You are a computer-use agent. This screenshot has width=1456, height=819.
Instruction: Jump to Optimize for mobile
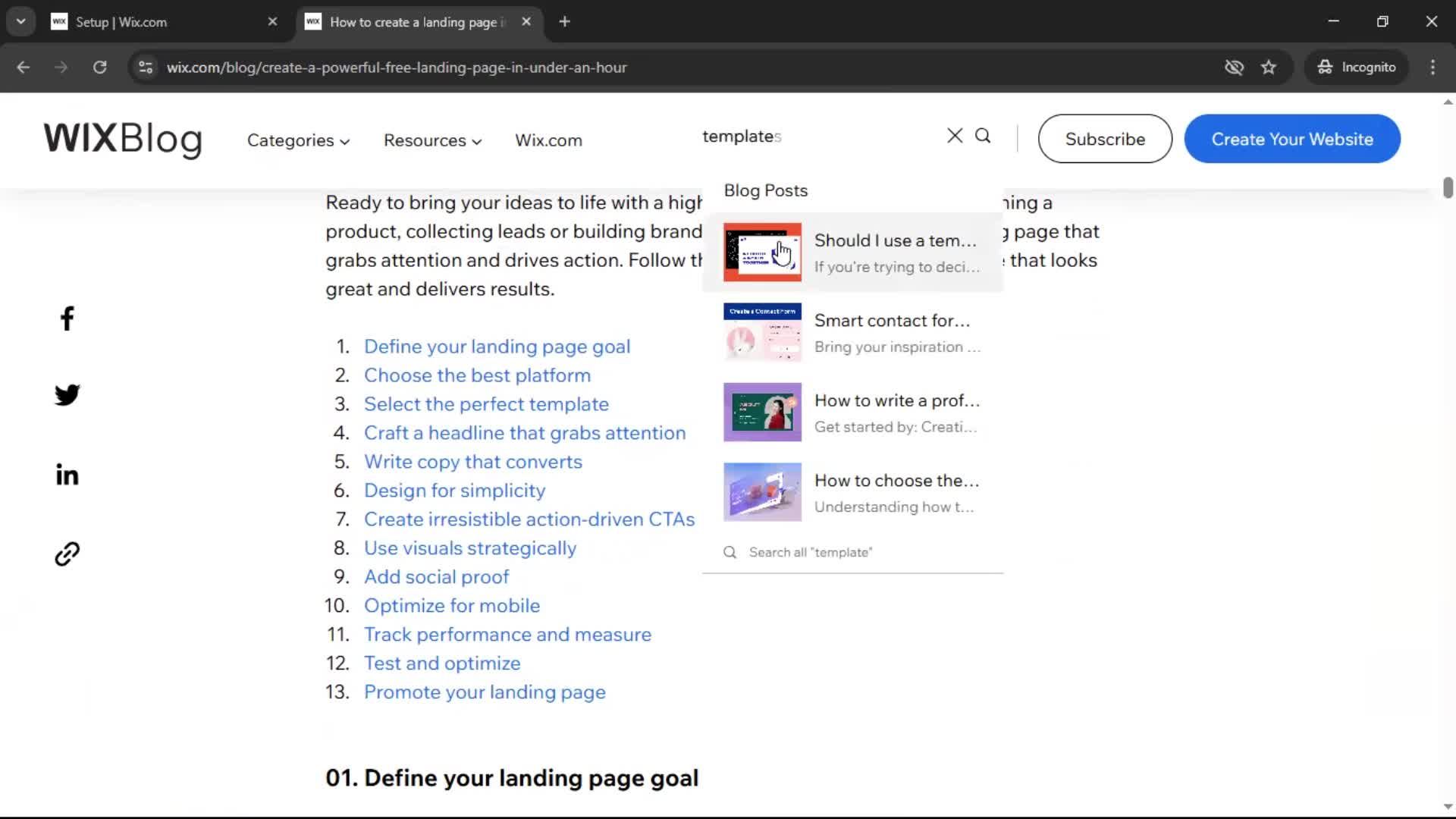(x=452, y=606)
